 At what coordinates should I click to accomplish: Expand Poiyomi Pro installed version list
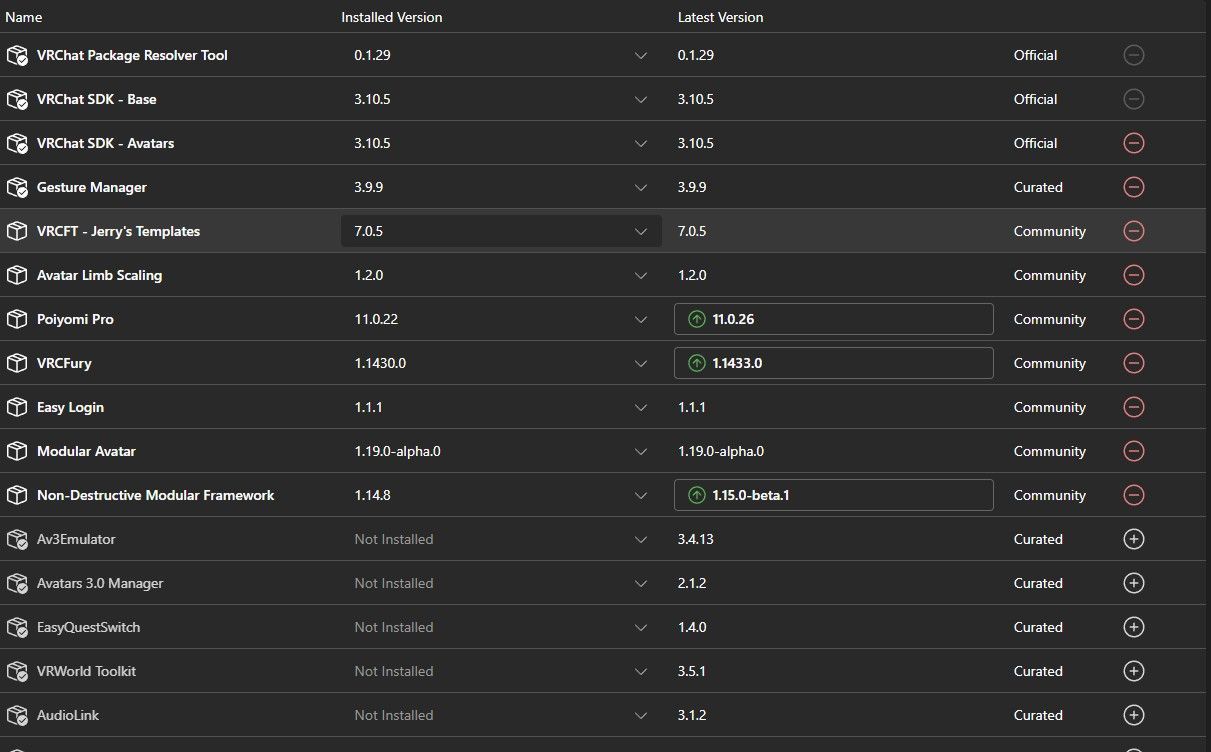pos(501,319)
